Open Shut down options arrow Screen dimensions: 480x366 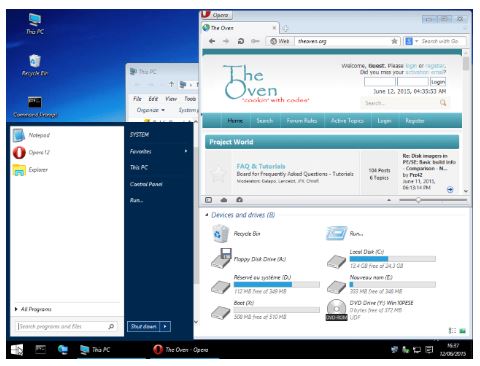pyautogui.click(x=165, y=326)
